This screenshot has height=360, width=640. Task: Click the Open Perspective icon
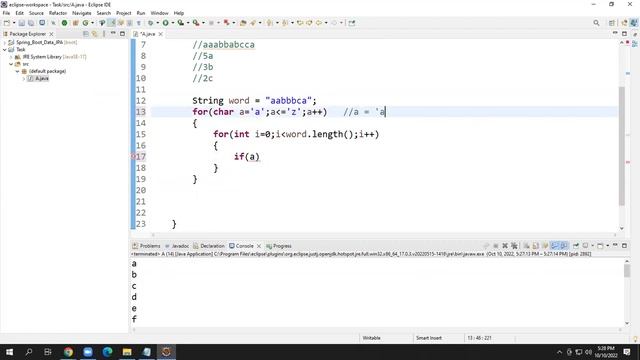coord(612,23)
